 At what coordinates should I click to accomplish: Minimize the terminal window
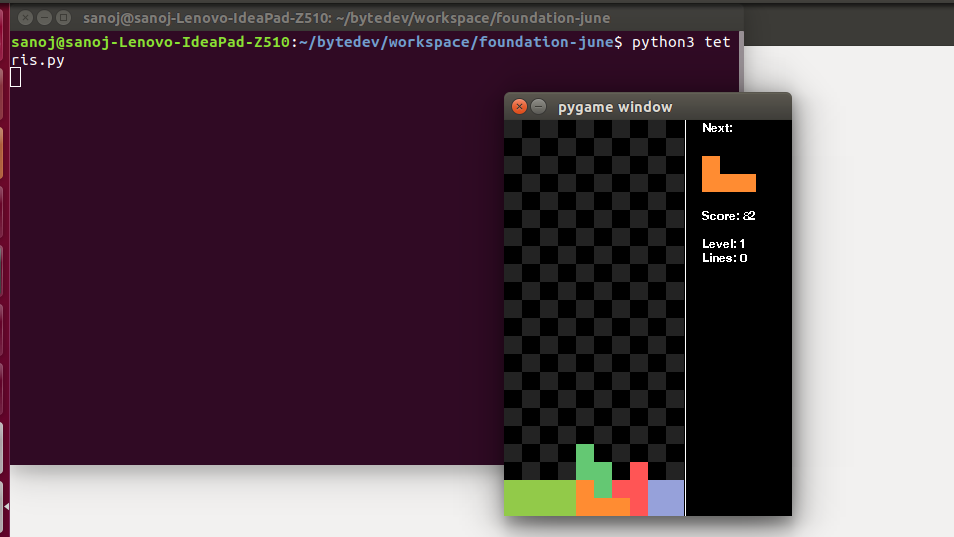point(44,18)
